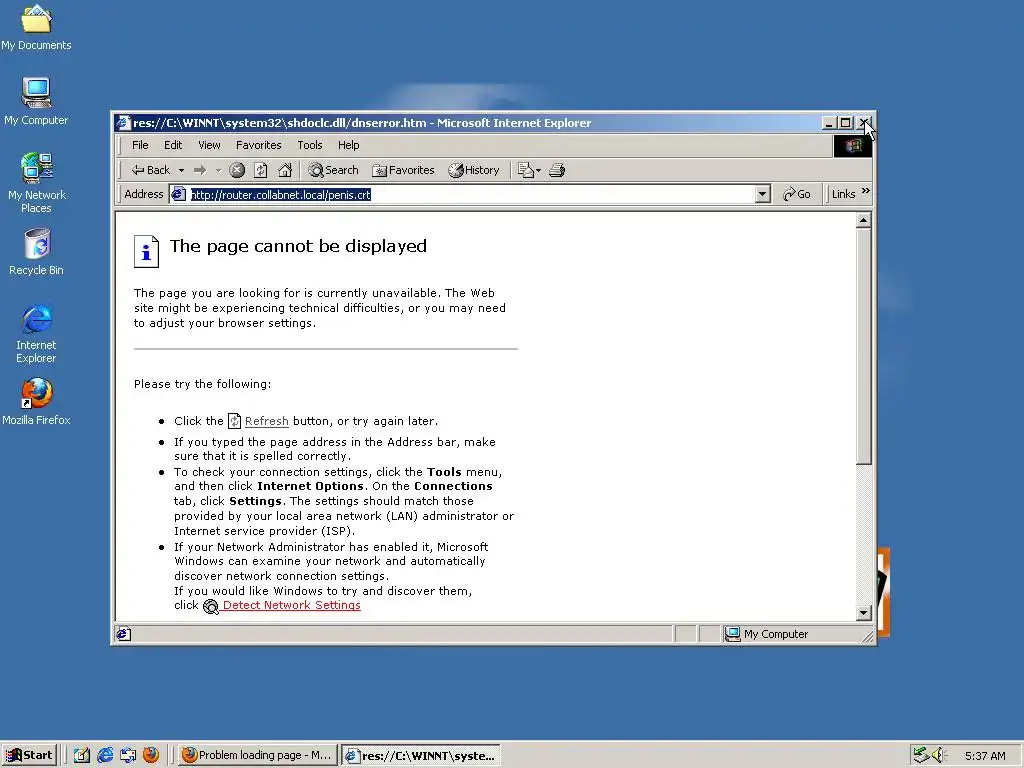Minimize the Internet Explorer window
The height and width of the screenshot is (768, 1024).
click(829, 123)
